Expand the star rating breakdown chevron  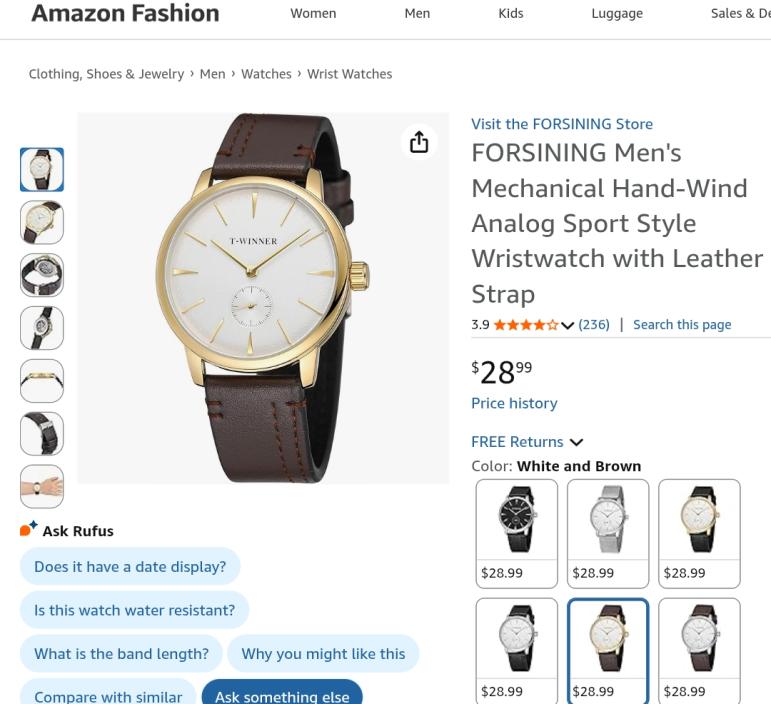pyautogui.click(x=568, y=325)
